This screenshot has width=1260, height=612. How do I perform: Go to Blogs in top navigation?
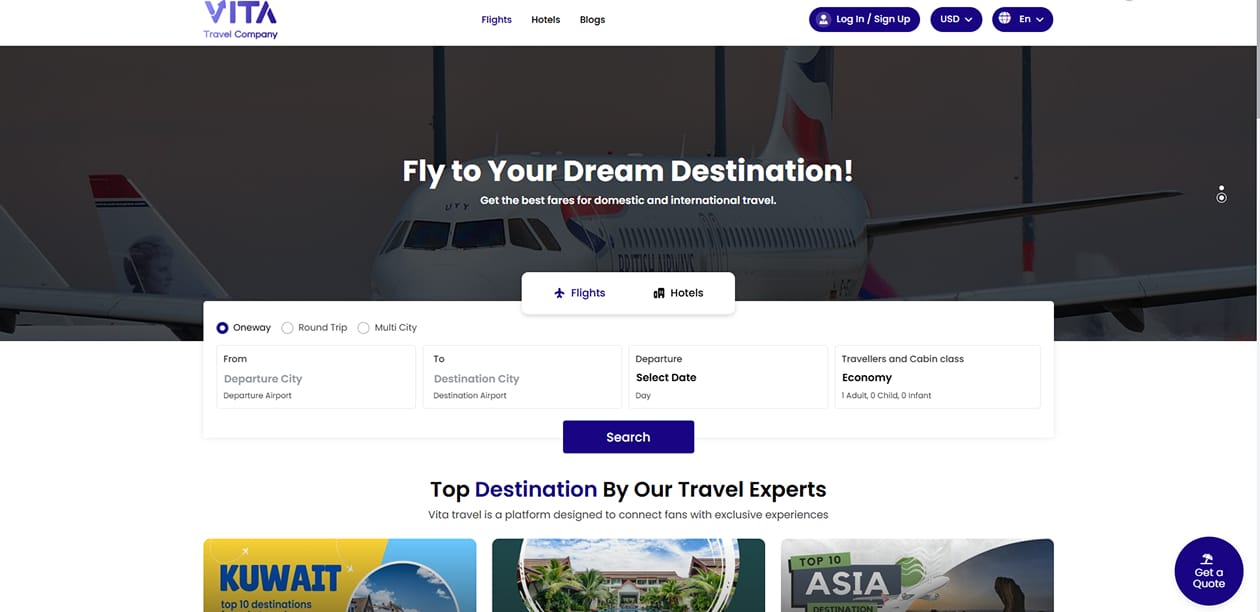(x=592, y=20)
